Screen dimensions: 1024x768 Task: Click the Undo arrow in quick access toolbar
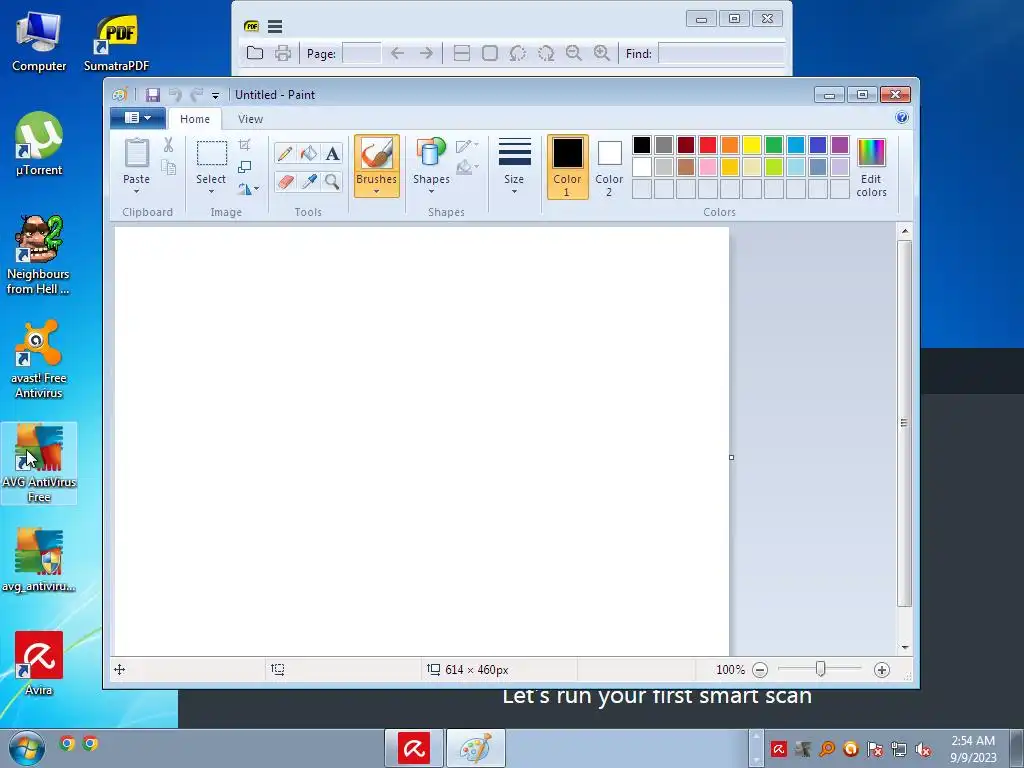pyautogui.click(x=175, y=95)
